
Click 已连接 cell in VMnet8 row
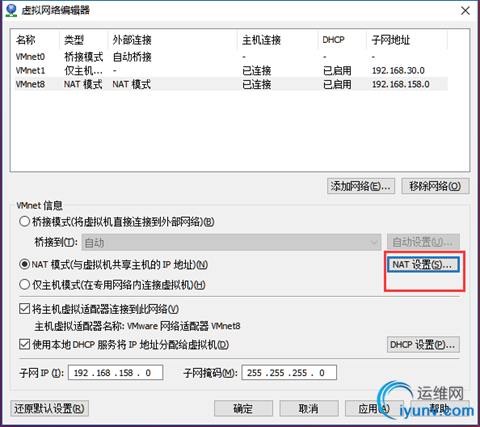(257, 84)
